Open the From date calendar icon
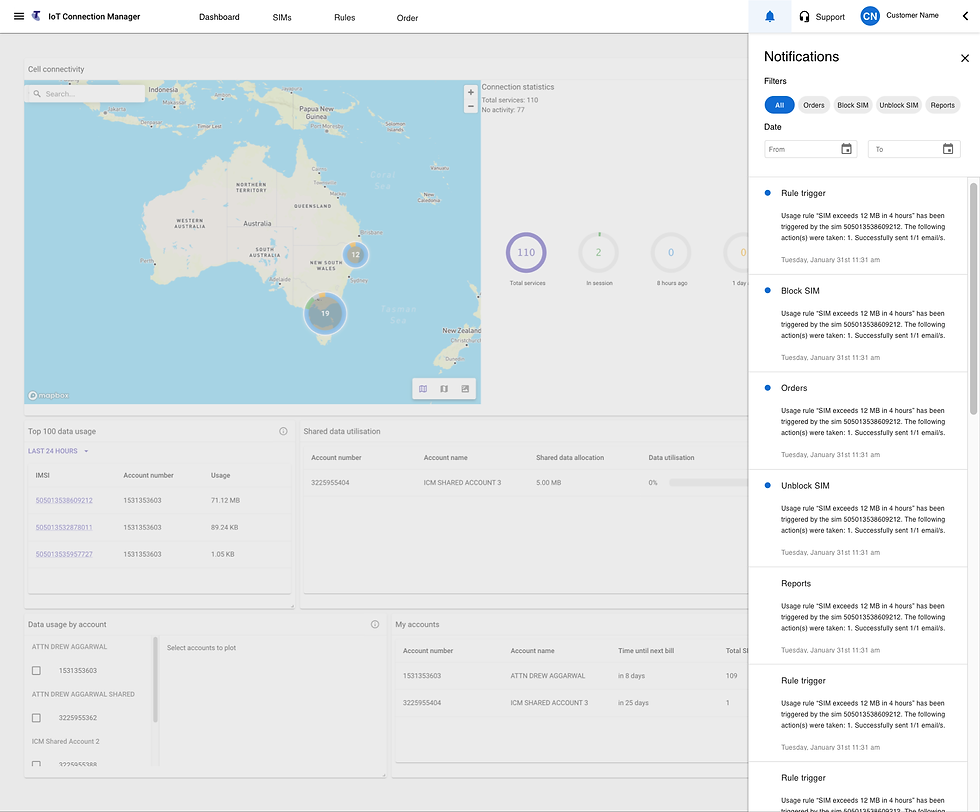 tap(846, 149)
